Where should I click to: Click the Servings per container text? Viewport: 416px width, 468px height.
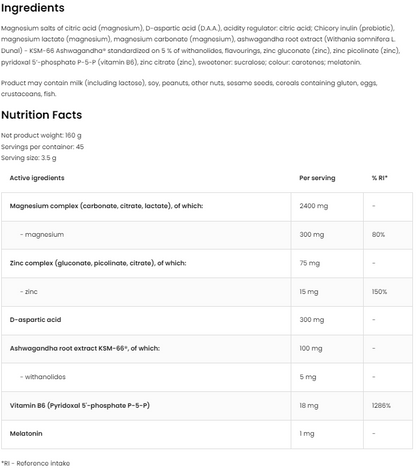[x=42, y=147]
